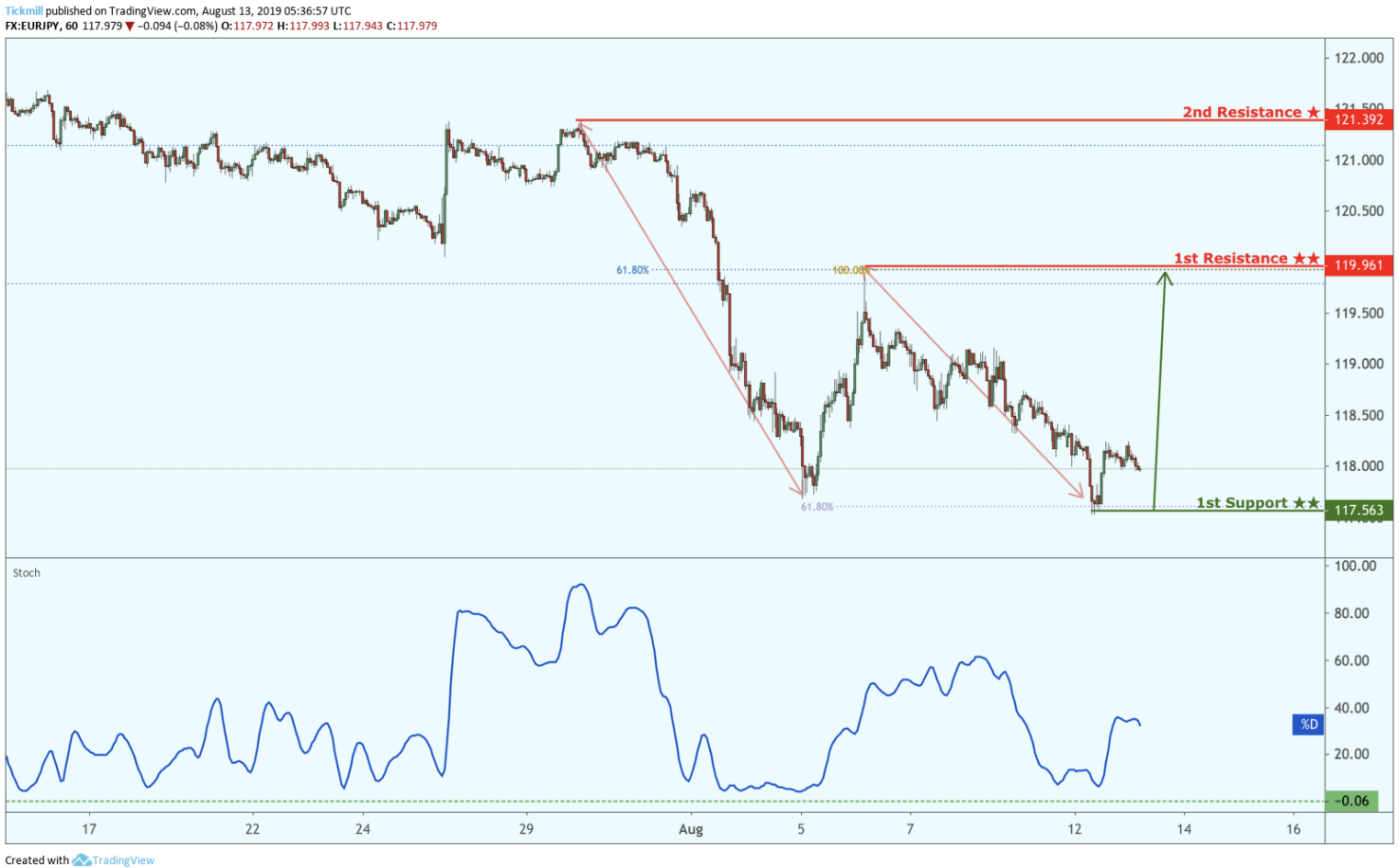
Task: Click the 119.000 price axis label
Action: click(x=1359, y=364)
